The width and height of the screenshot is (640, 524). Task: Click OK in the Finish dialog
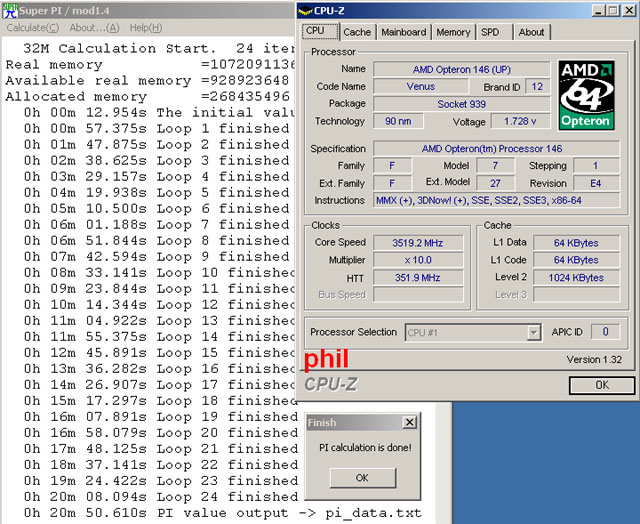(362, 477)
